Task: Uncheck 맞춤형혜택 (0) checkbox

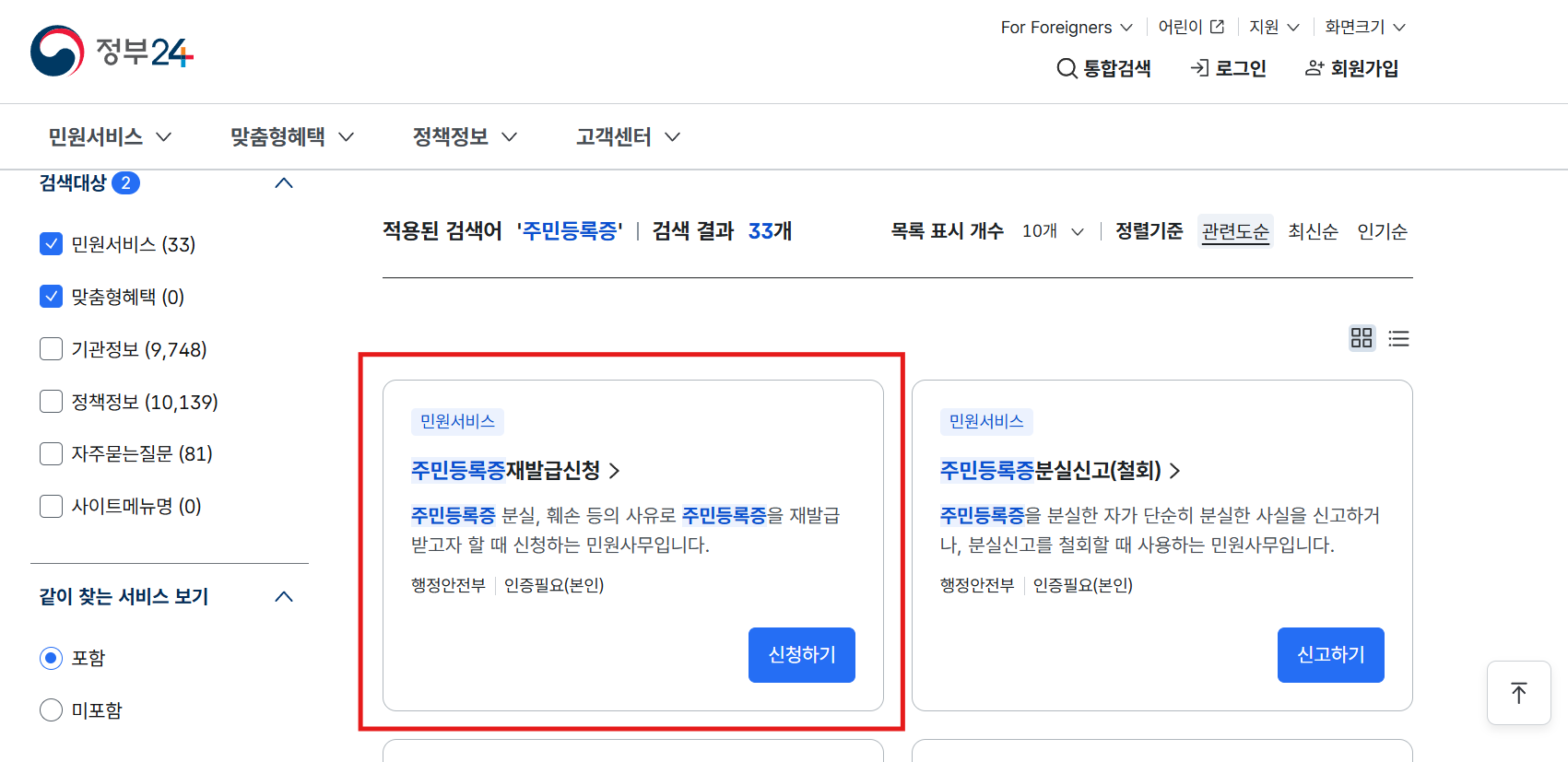Action: point(52,297)
